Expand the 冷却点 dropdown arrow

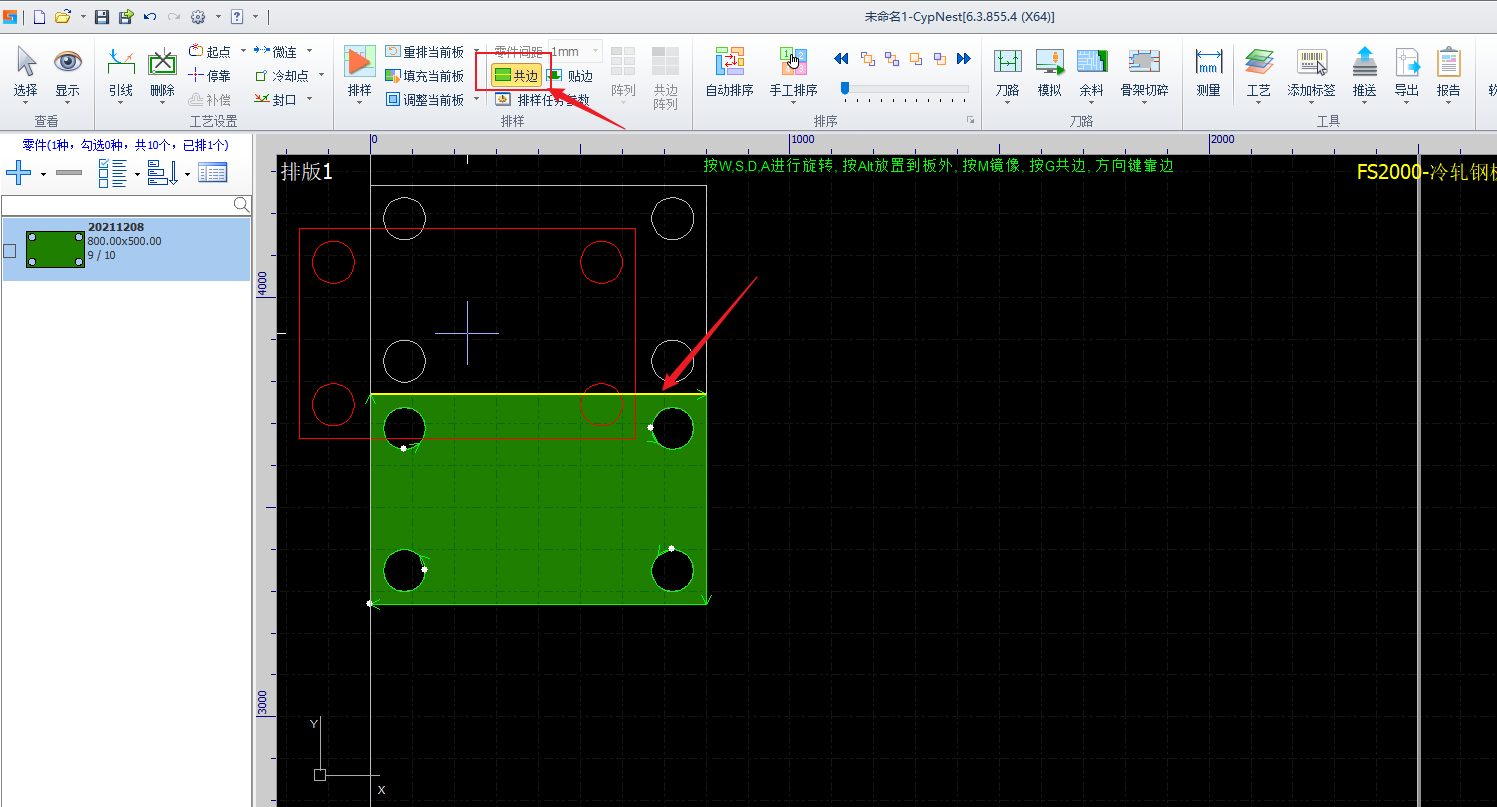pos(321,76)
